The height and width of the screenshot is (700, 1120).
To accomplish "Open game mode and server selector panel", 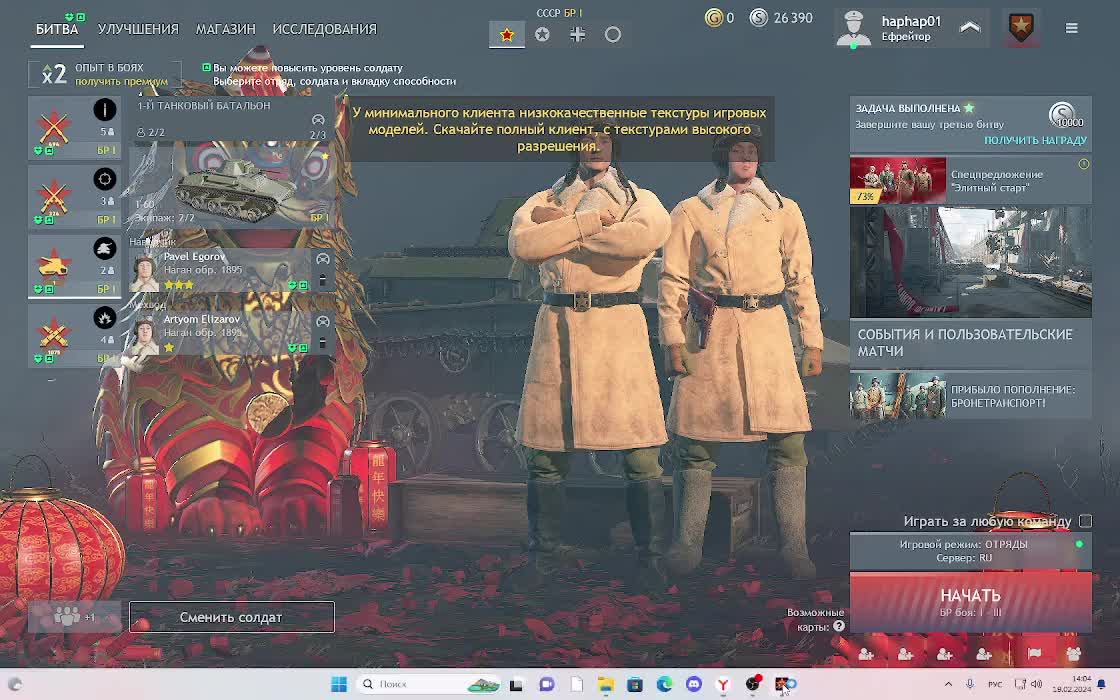I will point(970,551).
